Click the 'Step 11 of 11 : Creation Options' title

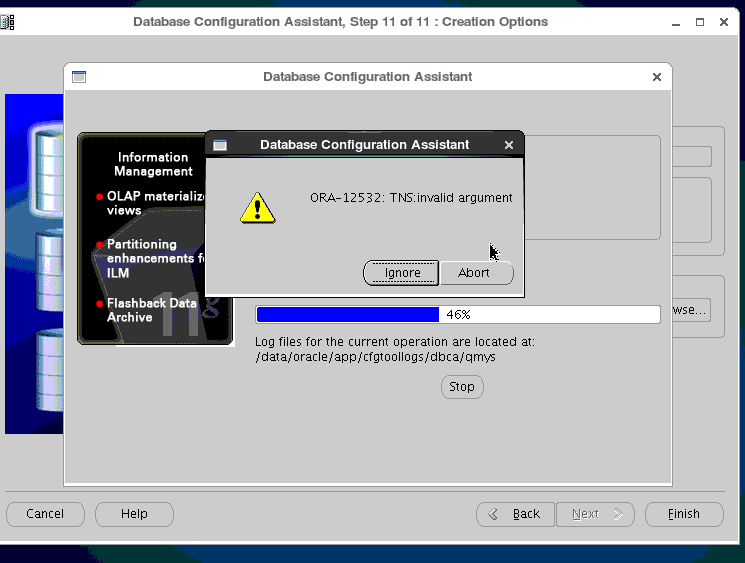pos(449,22)
